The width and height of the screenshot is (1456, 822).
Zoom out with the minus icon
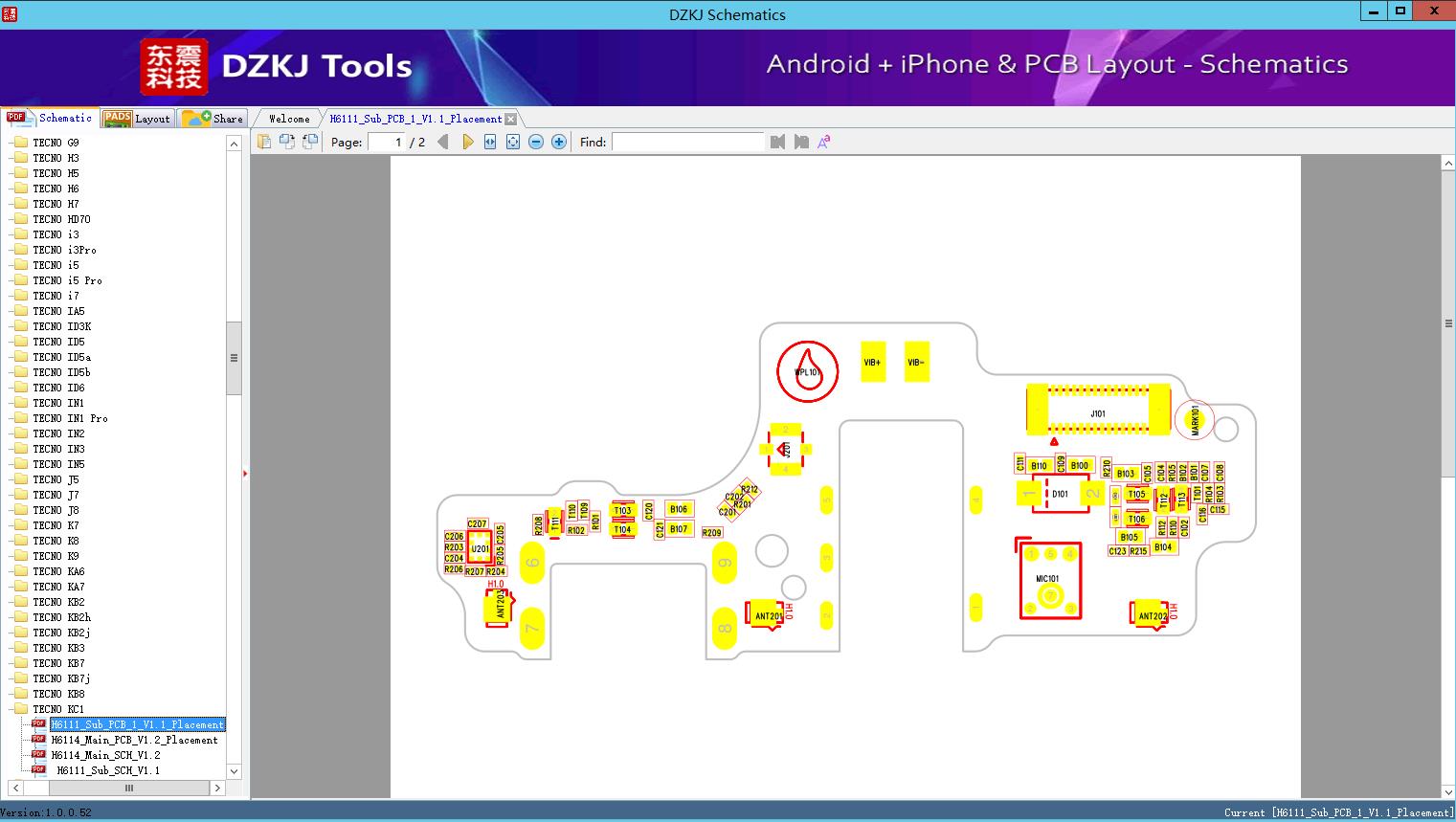click(536, 142)
